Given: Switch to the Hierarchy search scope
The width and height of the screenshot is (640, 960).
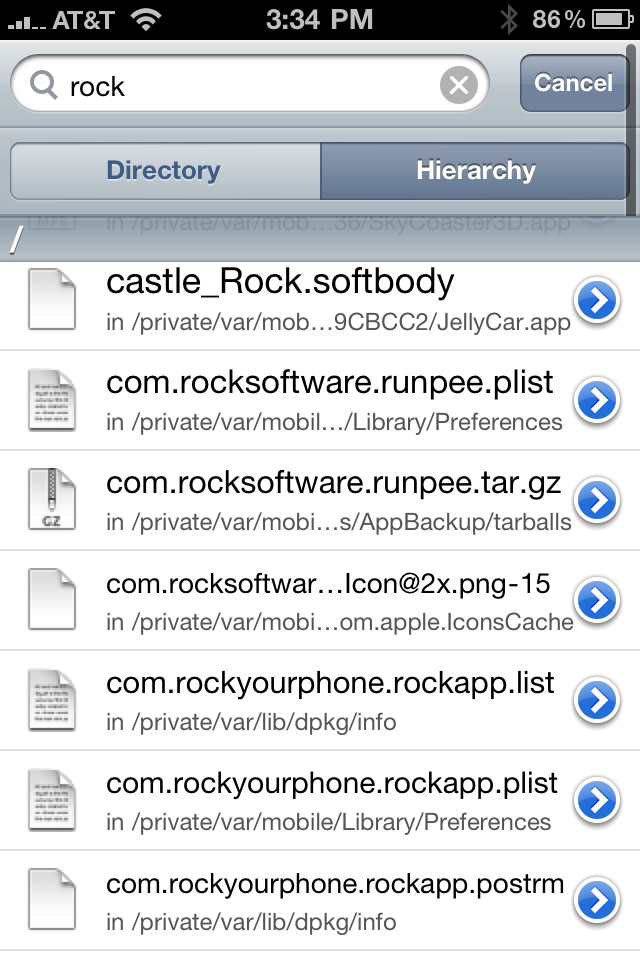Looking at the screenshot, I should pos(475,171).
